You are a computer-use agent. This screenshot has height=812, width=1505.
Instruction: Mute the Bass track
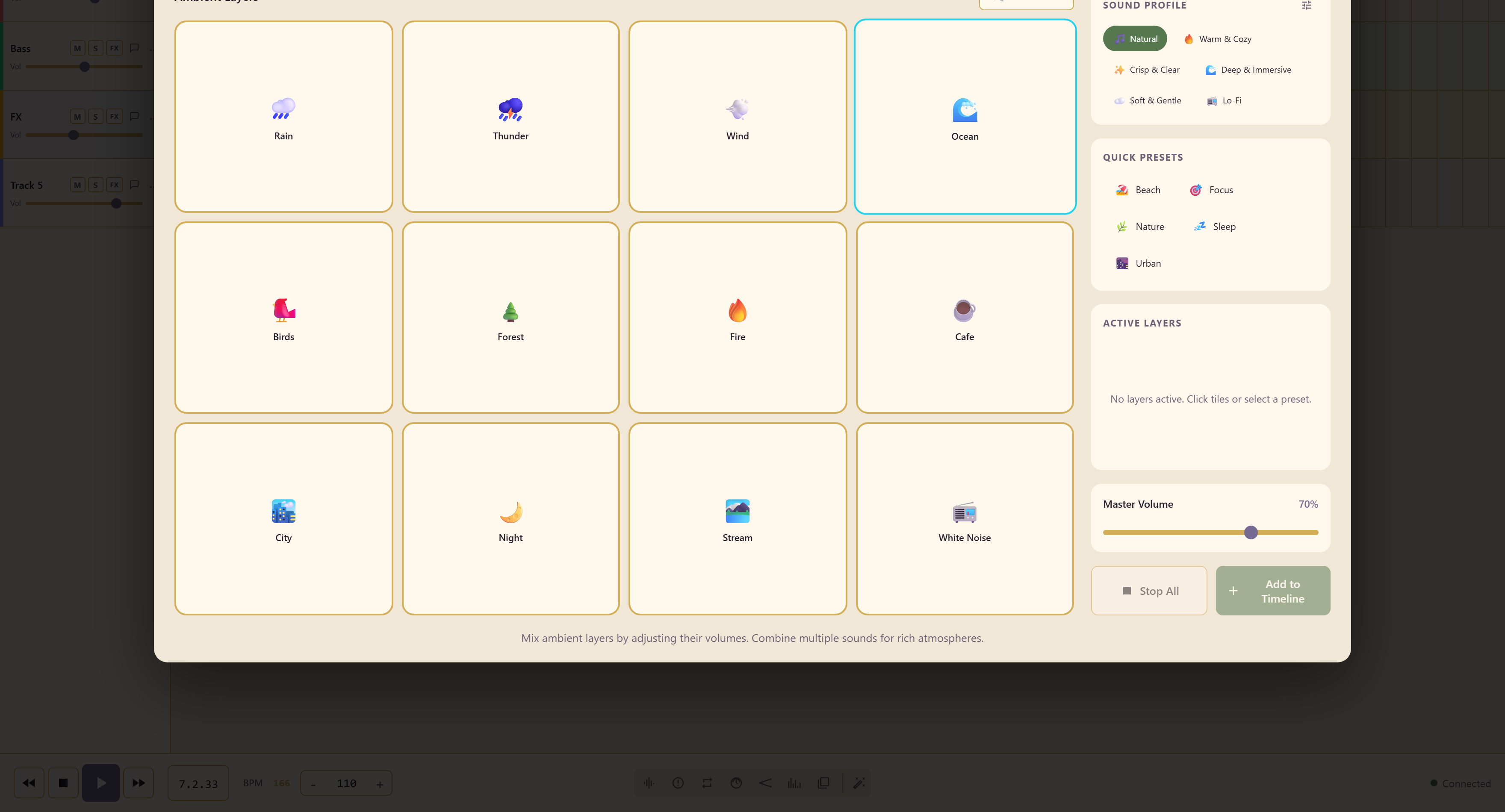click(x=77, y=48)
